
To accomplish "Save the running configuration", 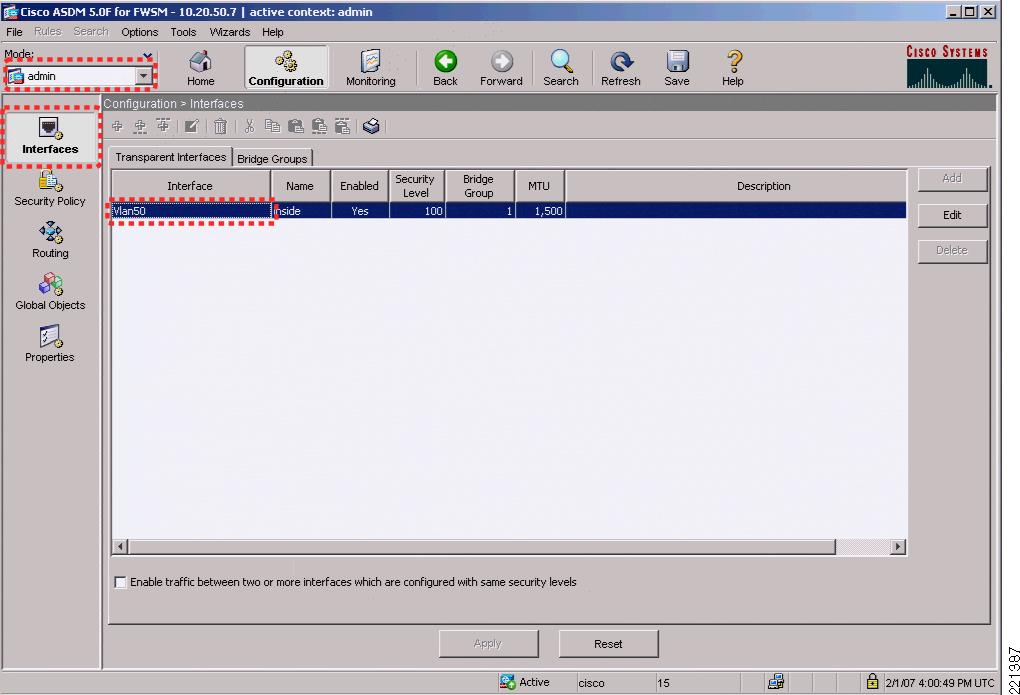I will coord(677,68).
